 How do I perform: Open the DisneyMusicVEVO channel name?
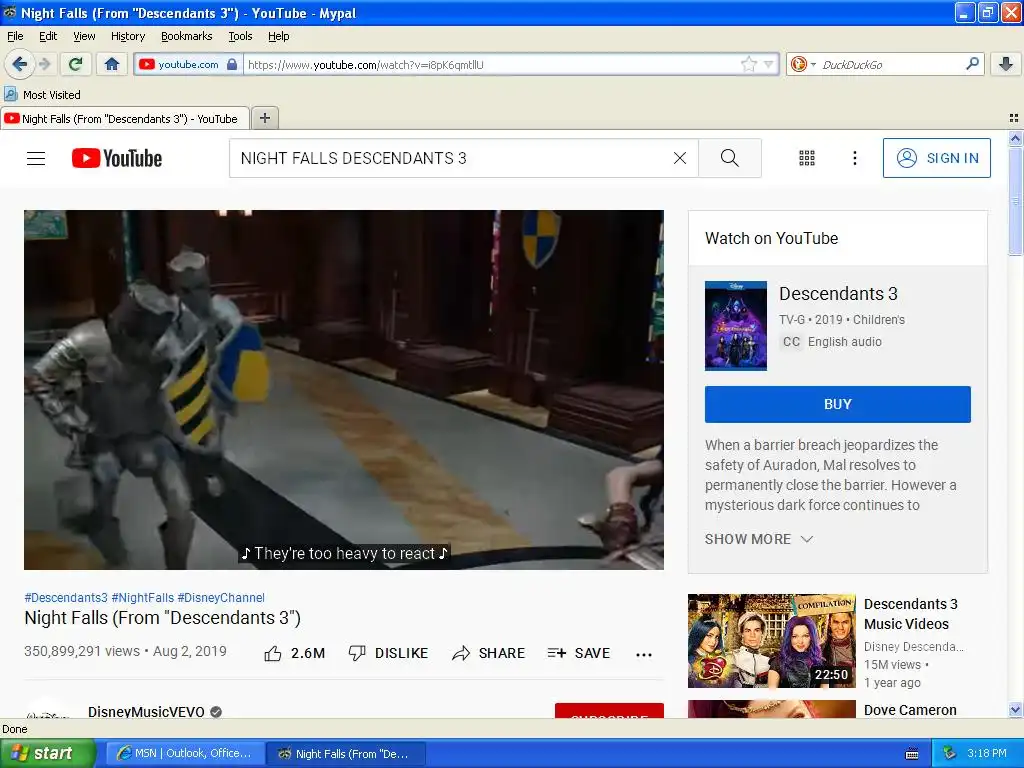click(x=146, y=711)
